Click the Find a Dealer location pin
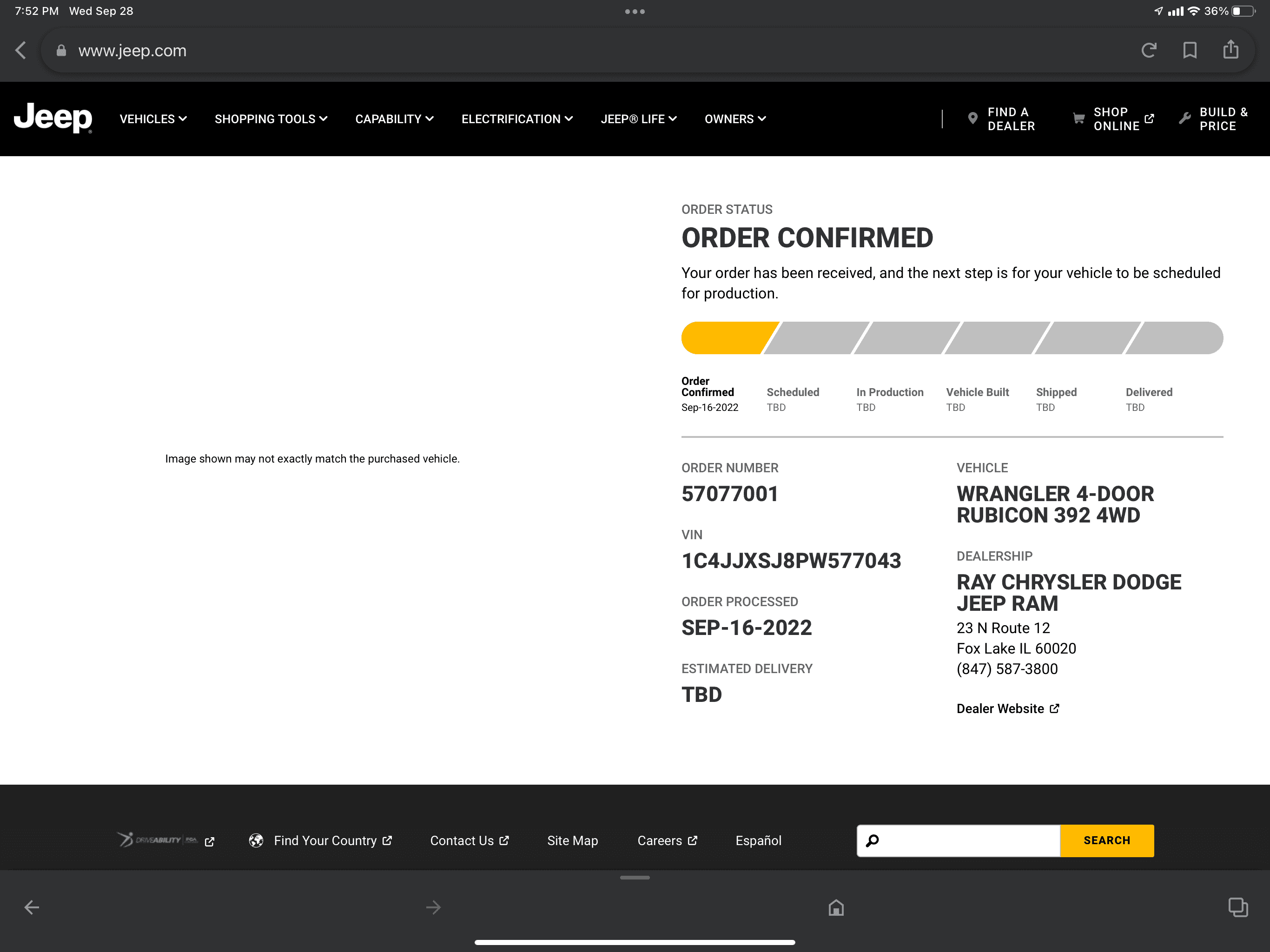1270x952 pixels. pyautogui.click(x=972, y=118)
